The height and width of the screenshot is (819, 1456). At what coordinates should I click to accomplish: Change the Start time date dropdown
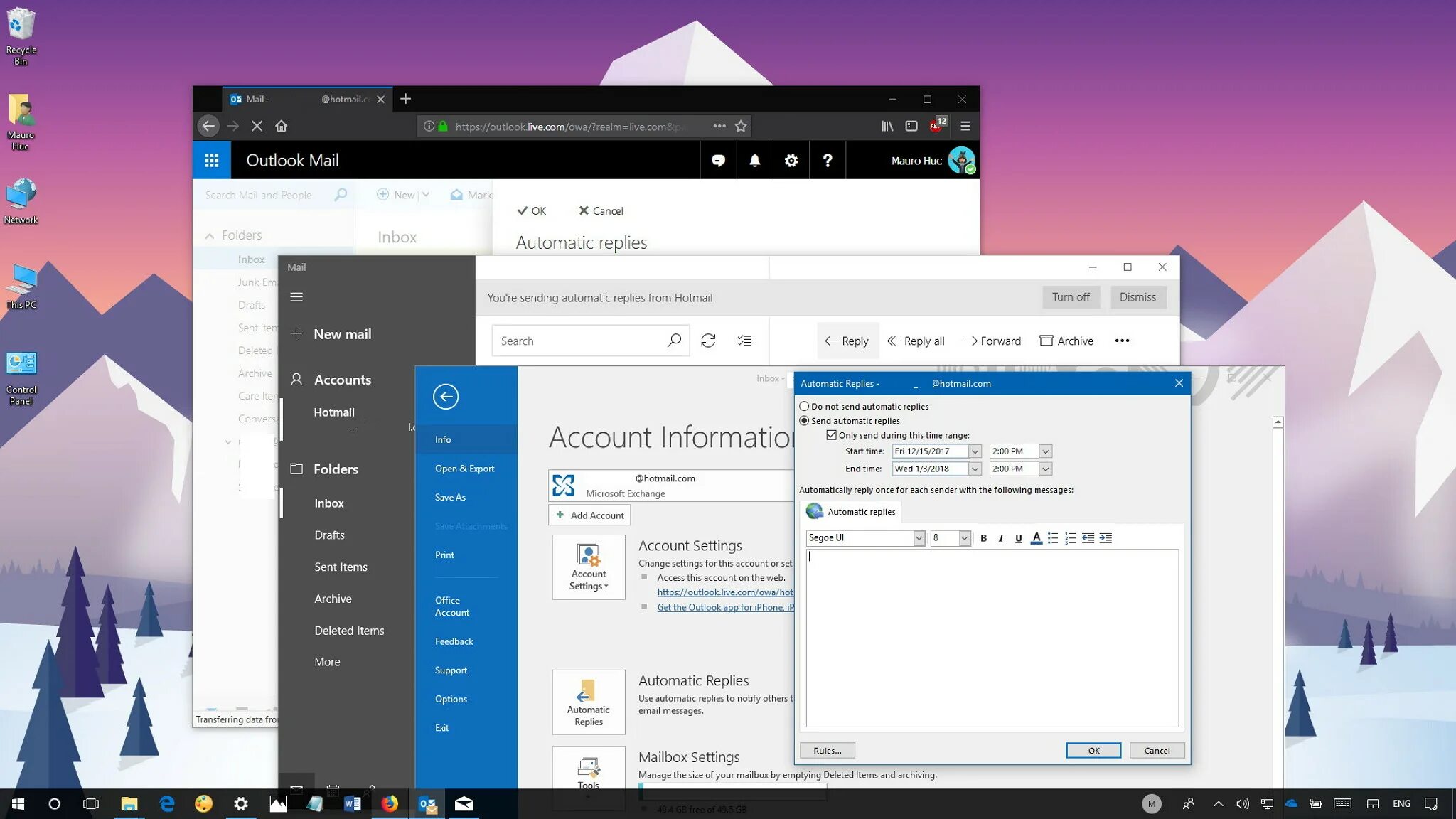click(x=974, y=451)
